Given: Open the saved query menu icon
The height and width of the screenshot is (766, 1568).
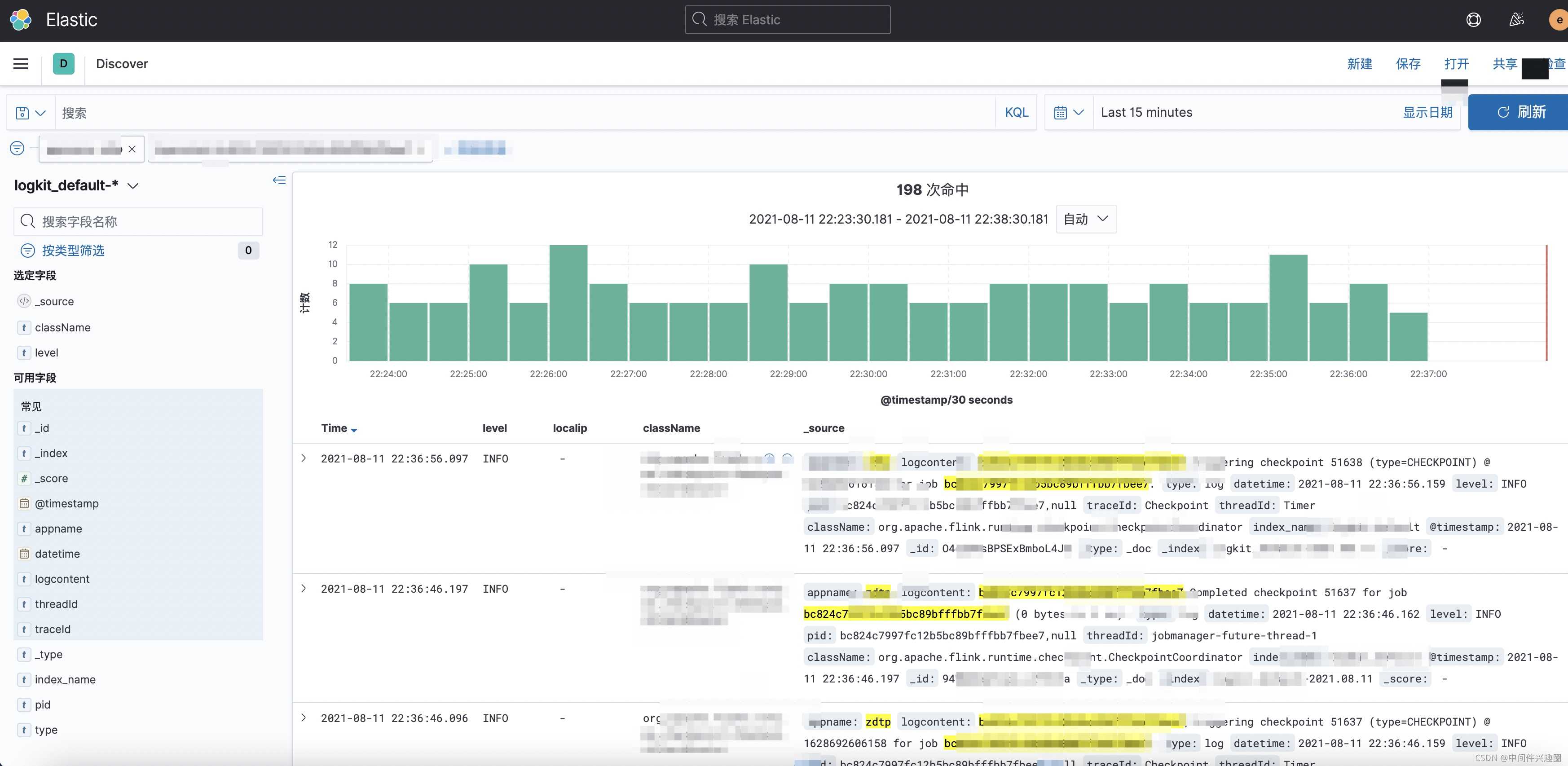Looking at the screenshot, I should pos(31,113).
